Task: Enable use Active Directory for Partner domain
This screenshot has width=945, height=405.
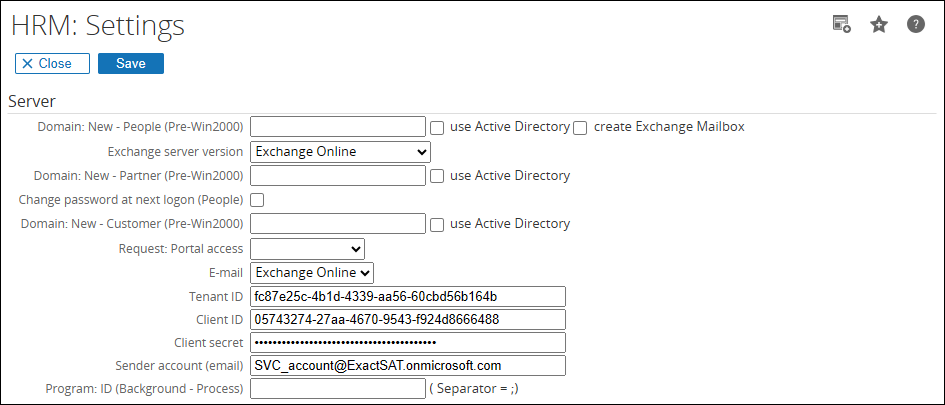Action: (x=437, y=176)
